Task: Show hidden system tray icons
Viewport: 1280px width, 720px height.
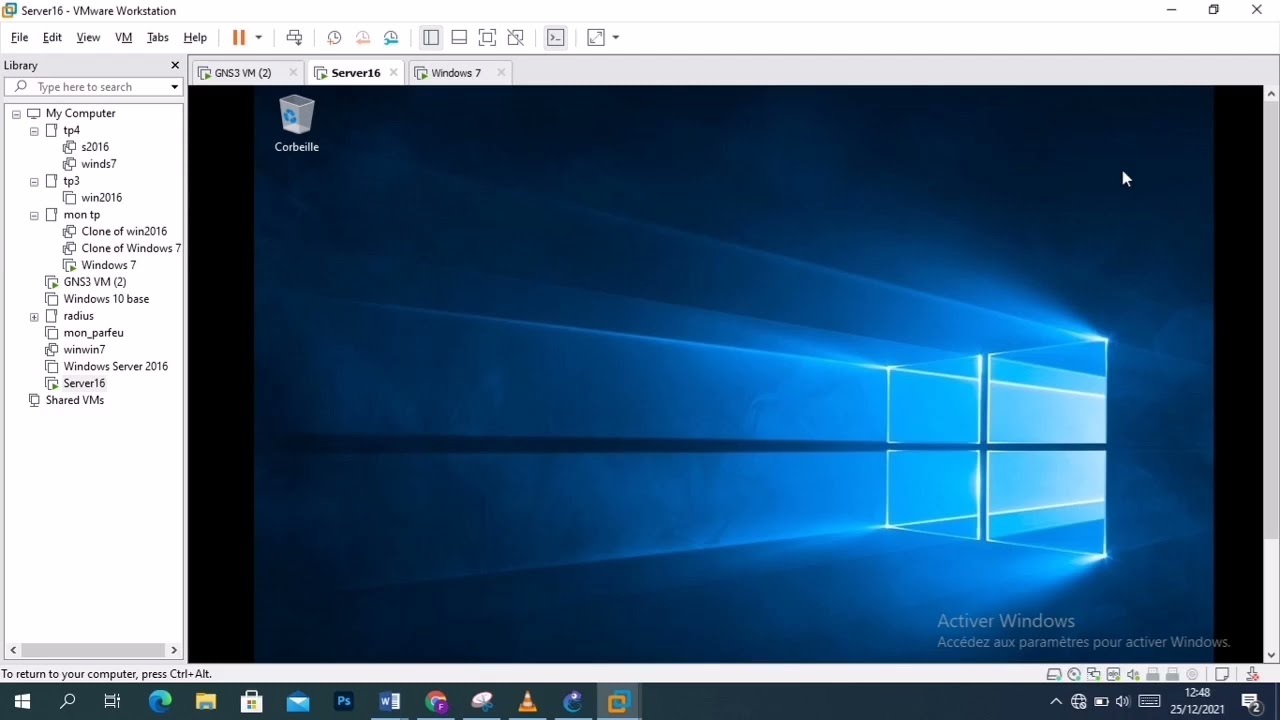Action: pyautogui.click(x=1055, y=702)
